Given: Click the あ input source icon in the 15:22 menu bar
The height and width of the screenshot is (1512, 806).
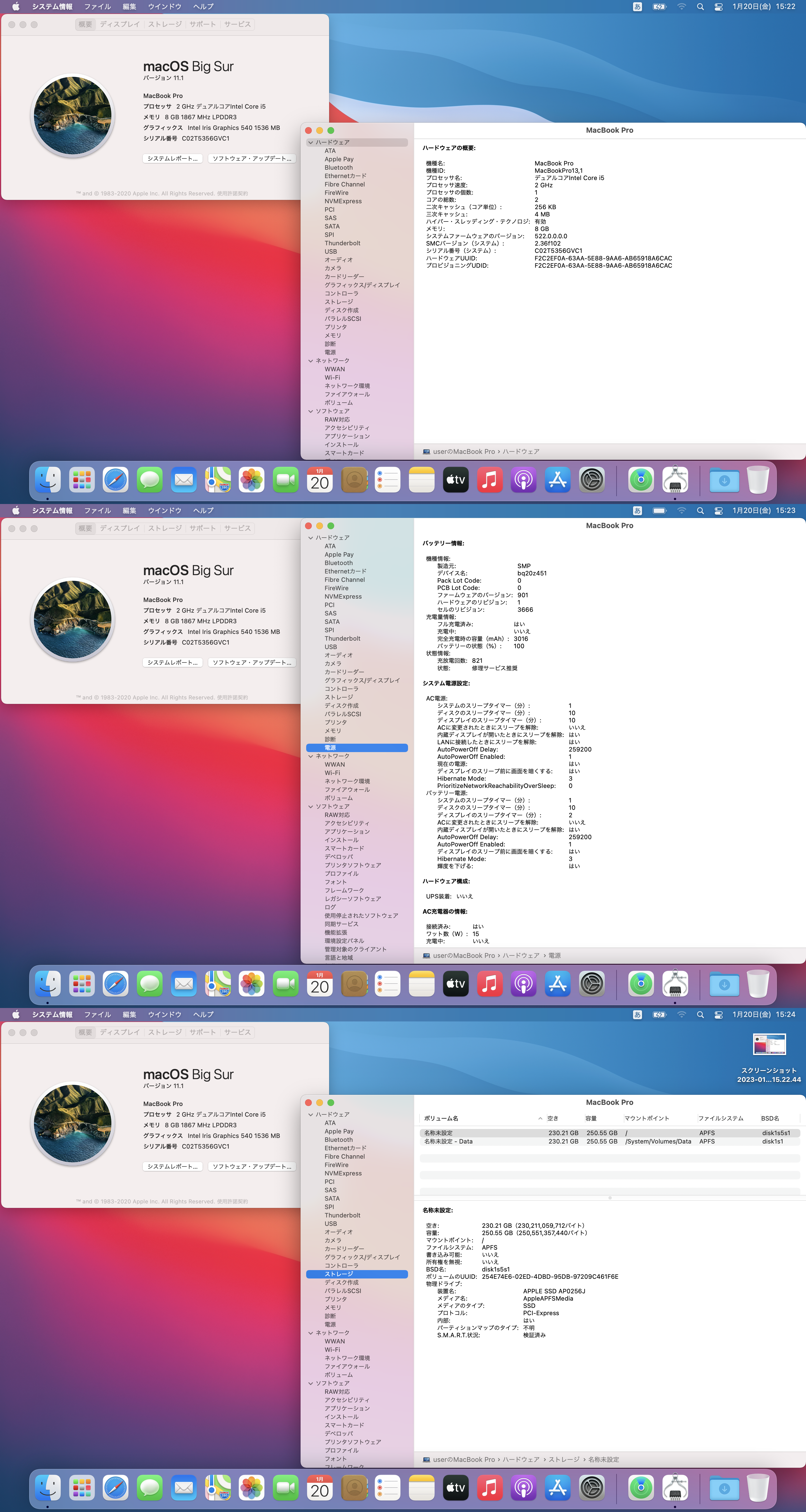Looking at the screenshot, I should point(638,6).
